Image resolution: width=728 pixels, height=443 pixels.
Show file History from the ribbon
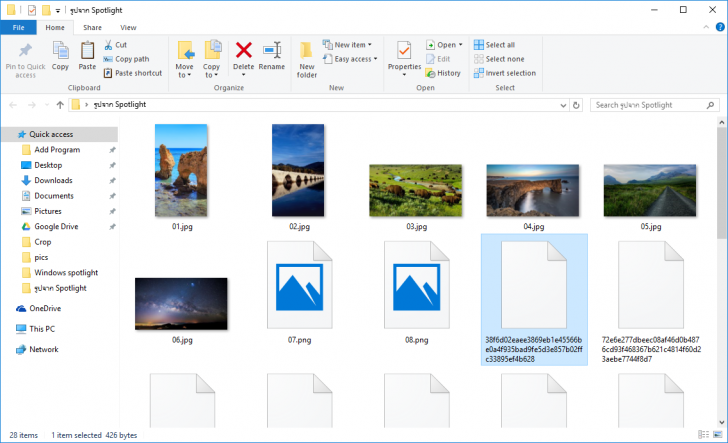[x=443, y=73]
